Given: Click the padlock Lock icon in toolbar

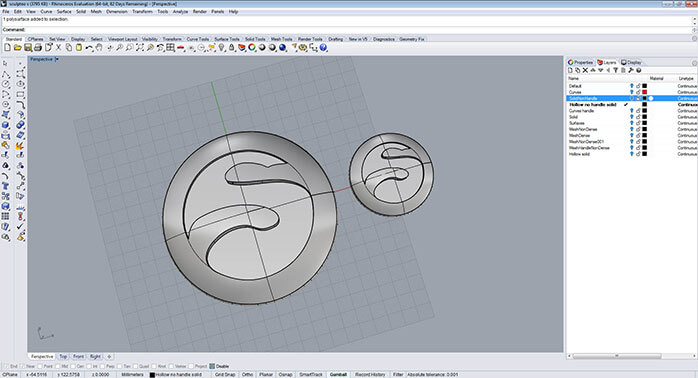Looking at the screenshot, I should (231, 48).
